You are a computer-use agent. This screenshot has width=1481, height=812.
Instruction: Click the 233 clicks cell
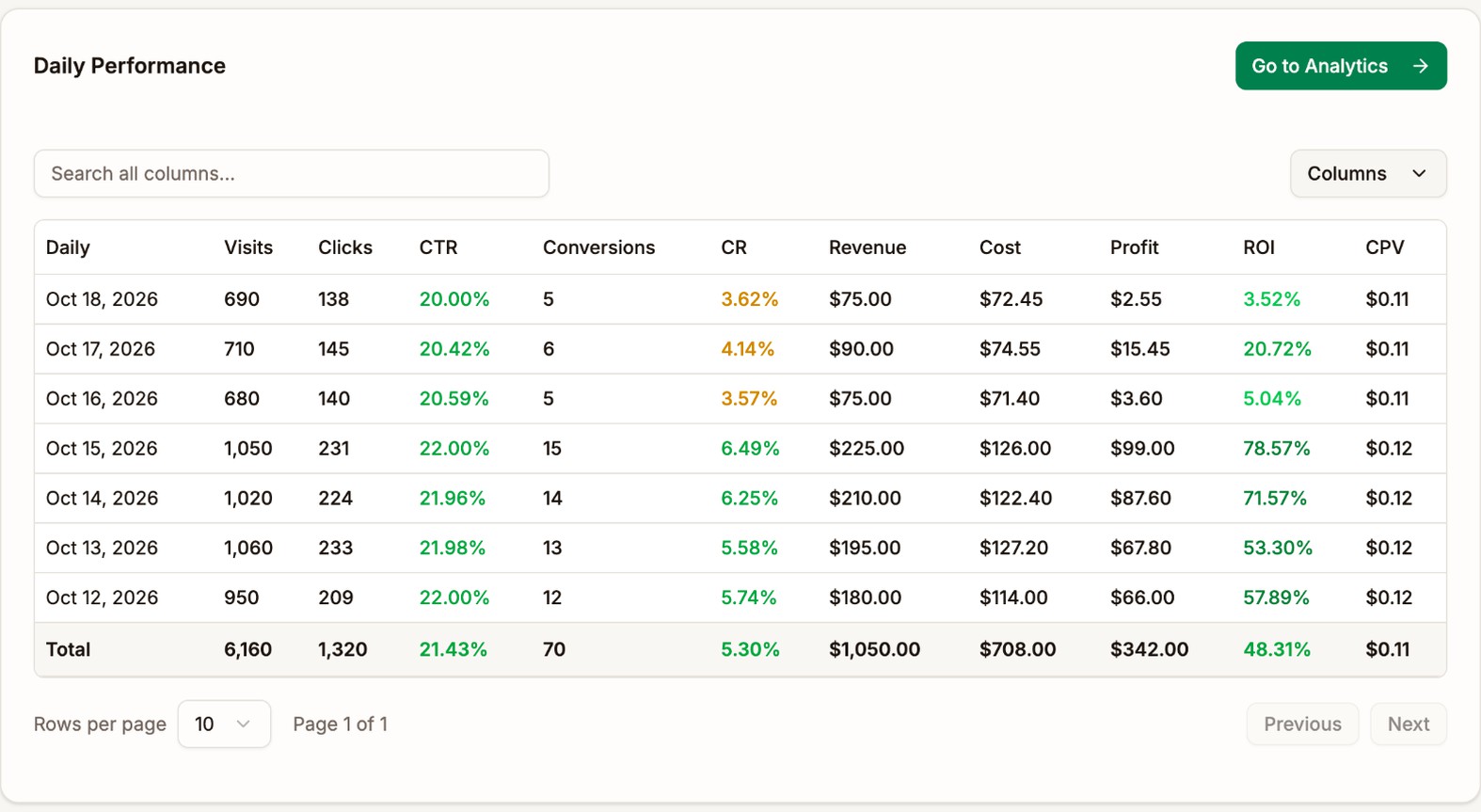[x=335, y=549]
